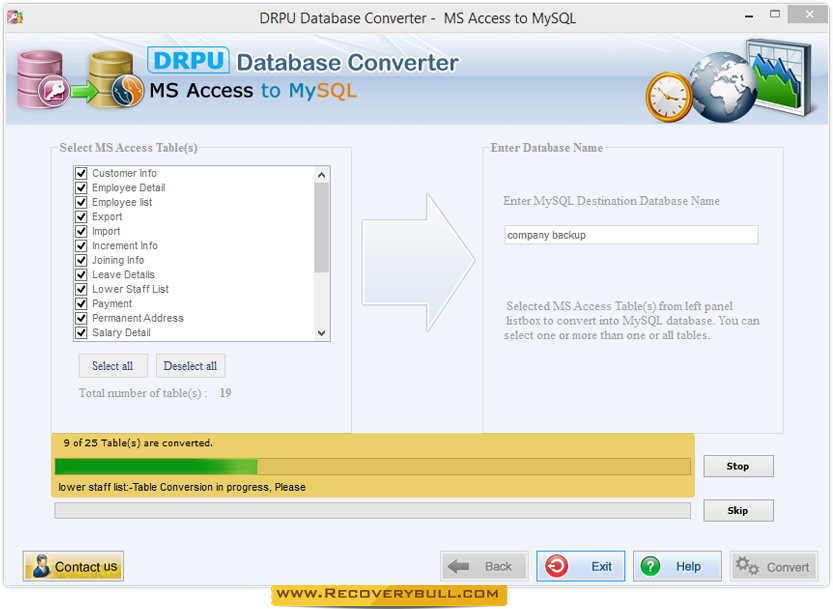Screen dimensions: 833x609
Task: Click the MySQL destination database name field
Action: pos(631,235)
